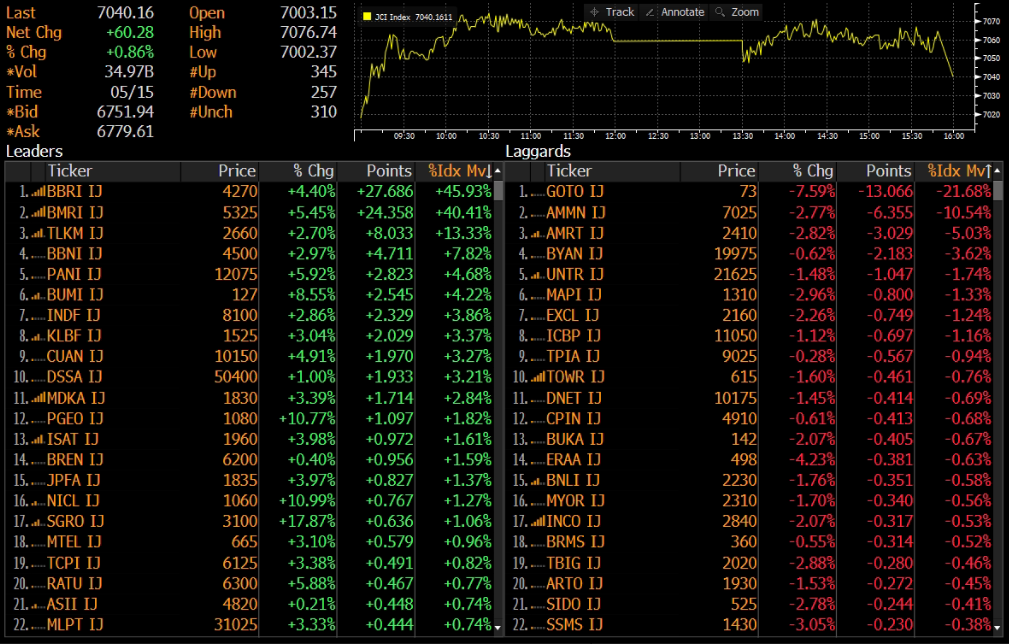Click the yellow JCI Index legend swatch
Image resolution: width=1009 pixels, height=644 pixels.
(367, 17)
